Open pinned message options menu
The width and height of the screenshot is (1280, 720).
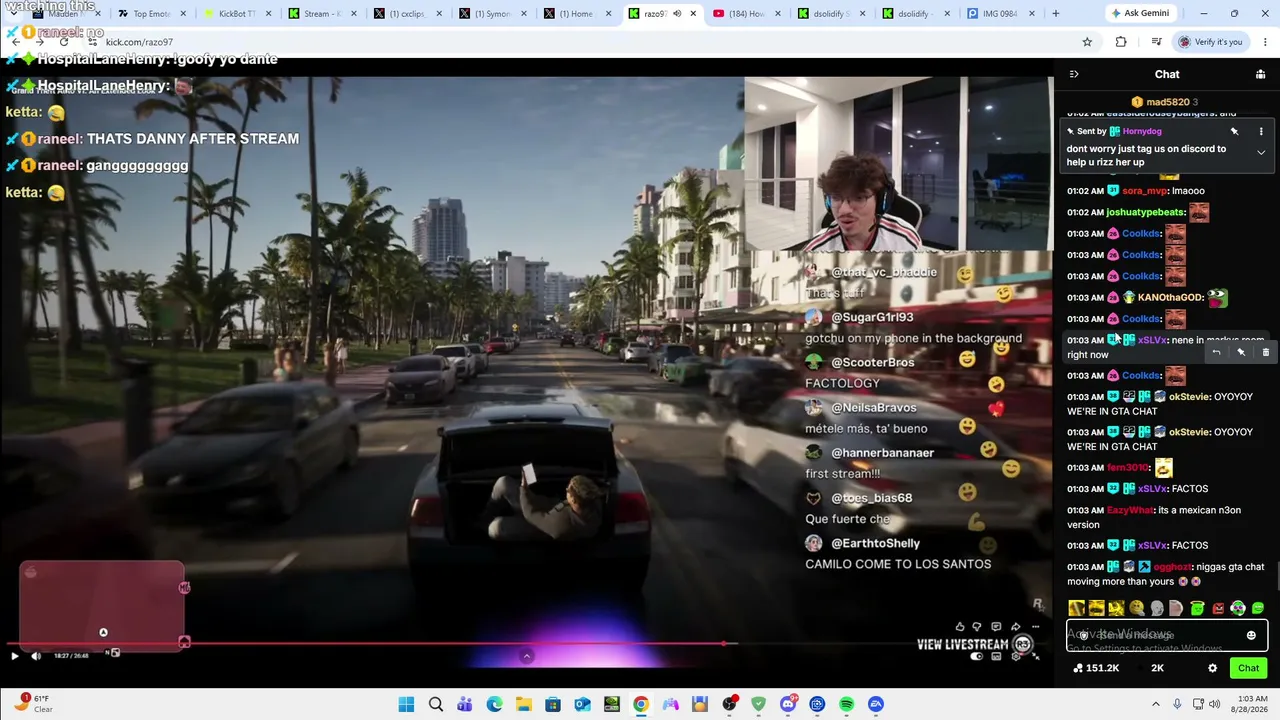coord(1261,131)
